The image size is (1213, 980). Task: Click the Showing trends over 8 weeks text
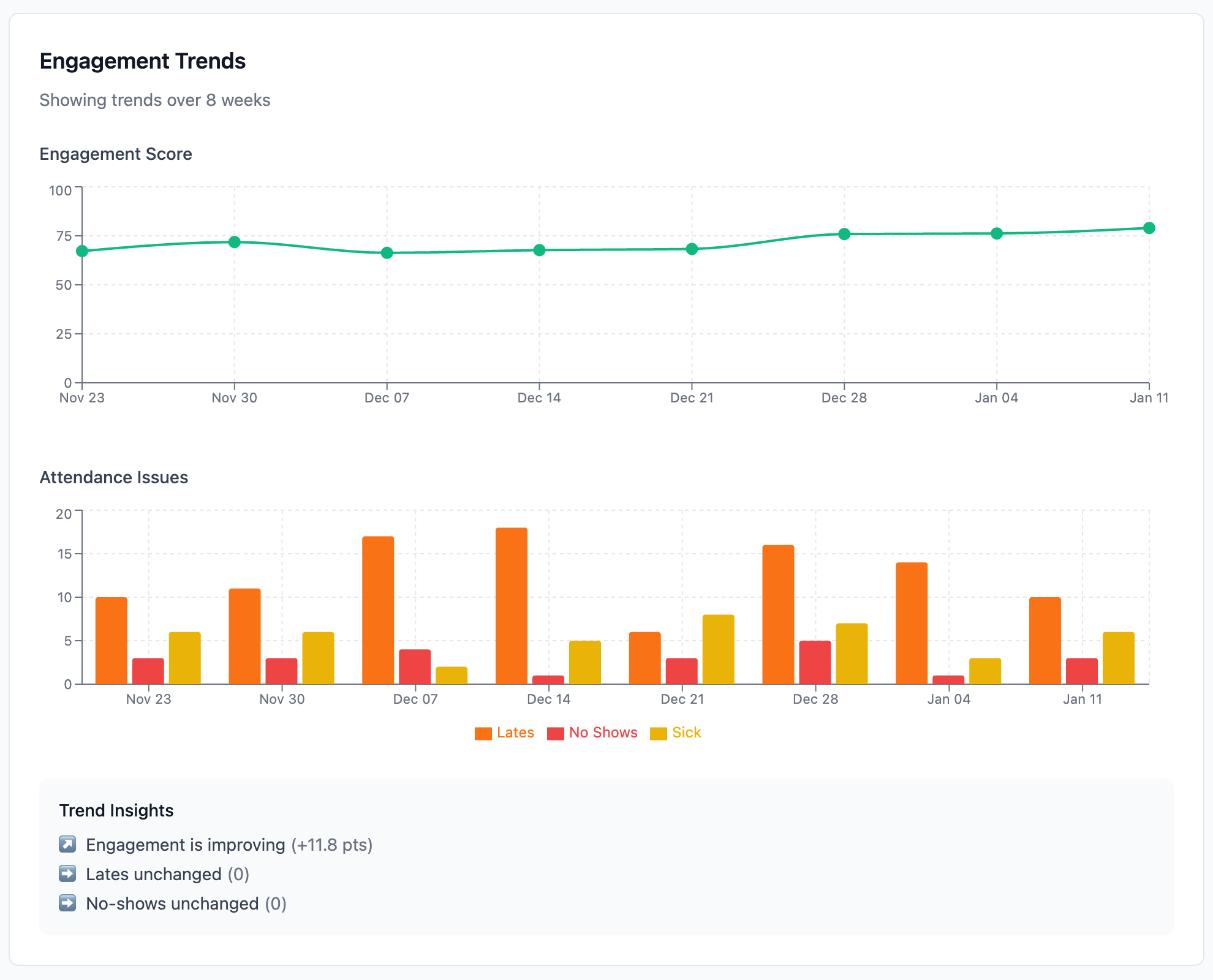click(154, 100)
